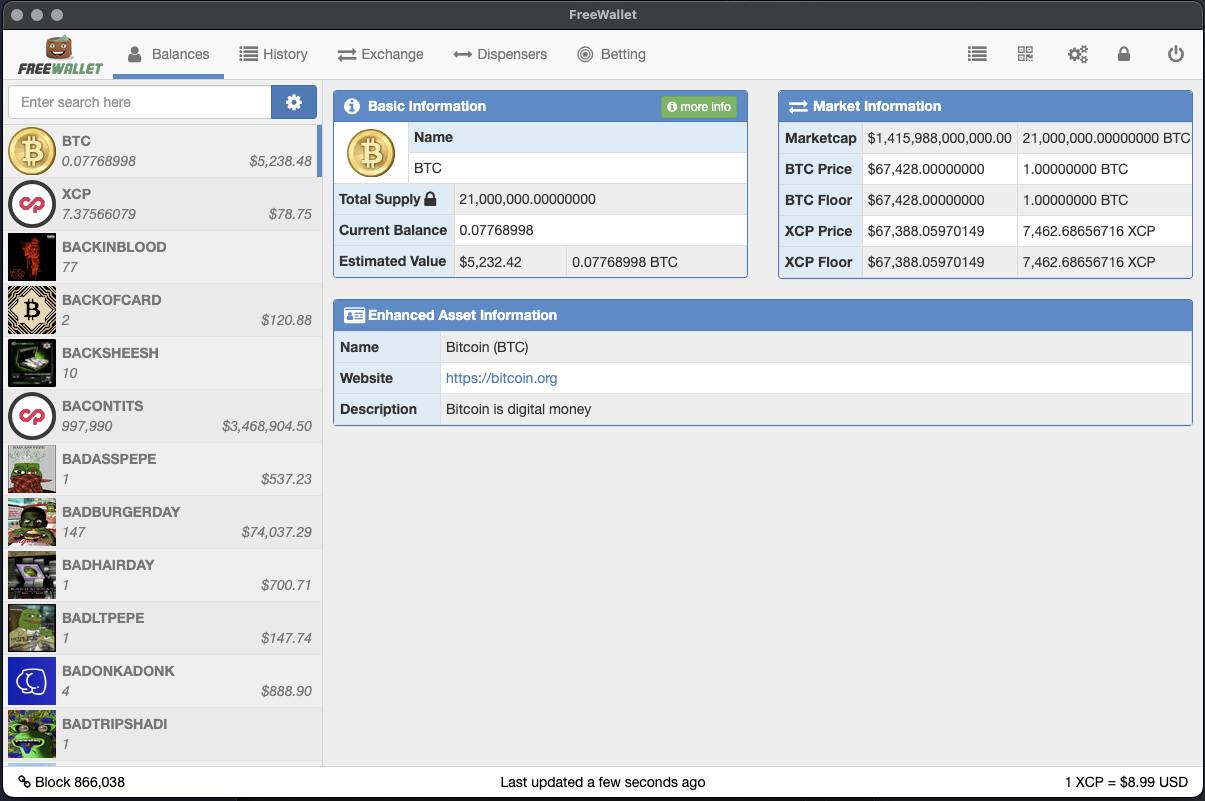Click the BADONKADONK asset thumbnail

point(32,681)
